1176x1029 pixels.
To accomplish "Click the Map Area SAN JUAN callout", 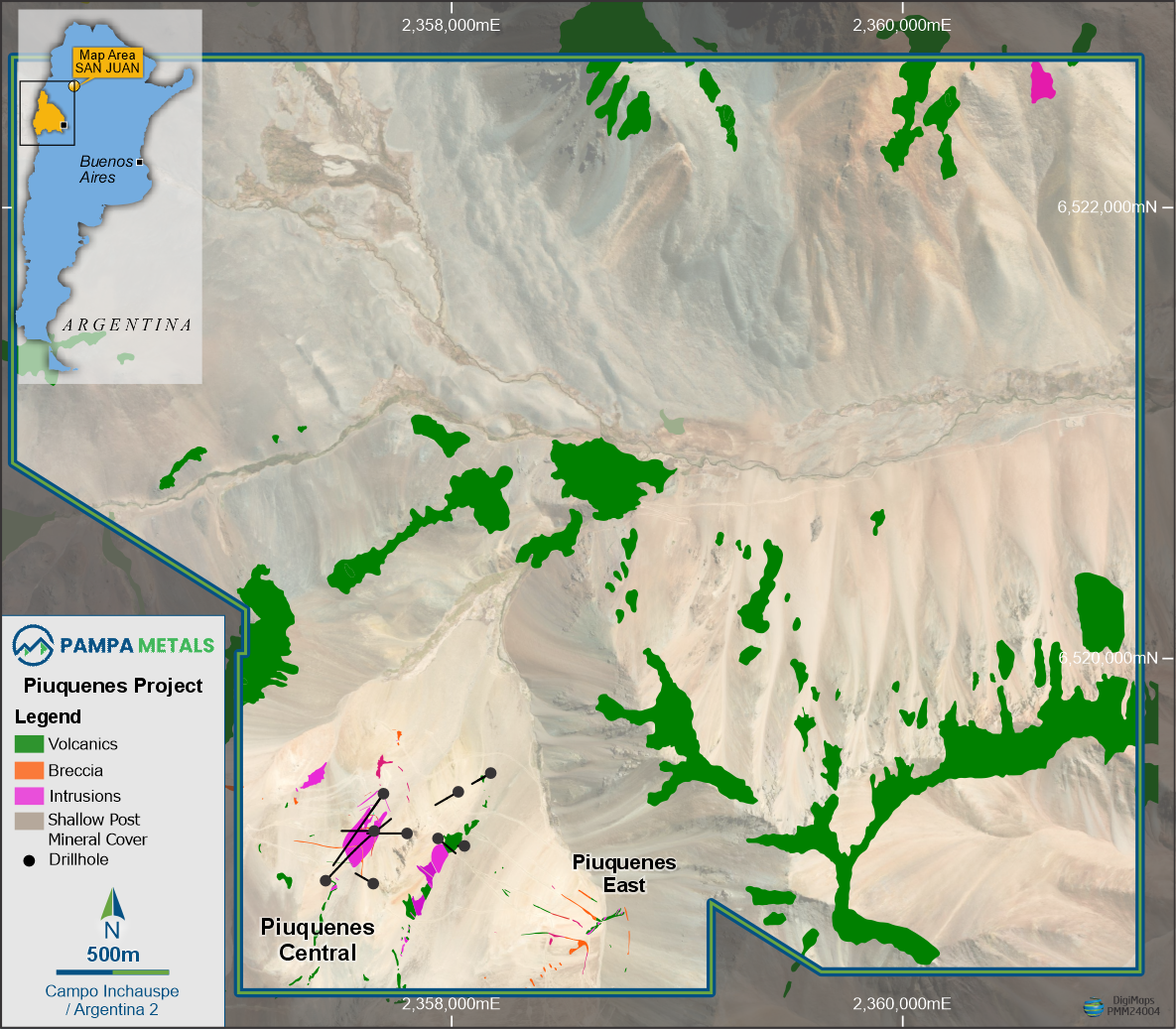I will coord(107,62).
